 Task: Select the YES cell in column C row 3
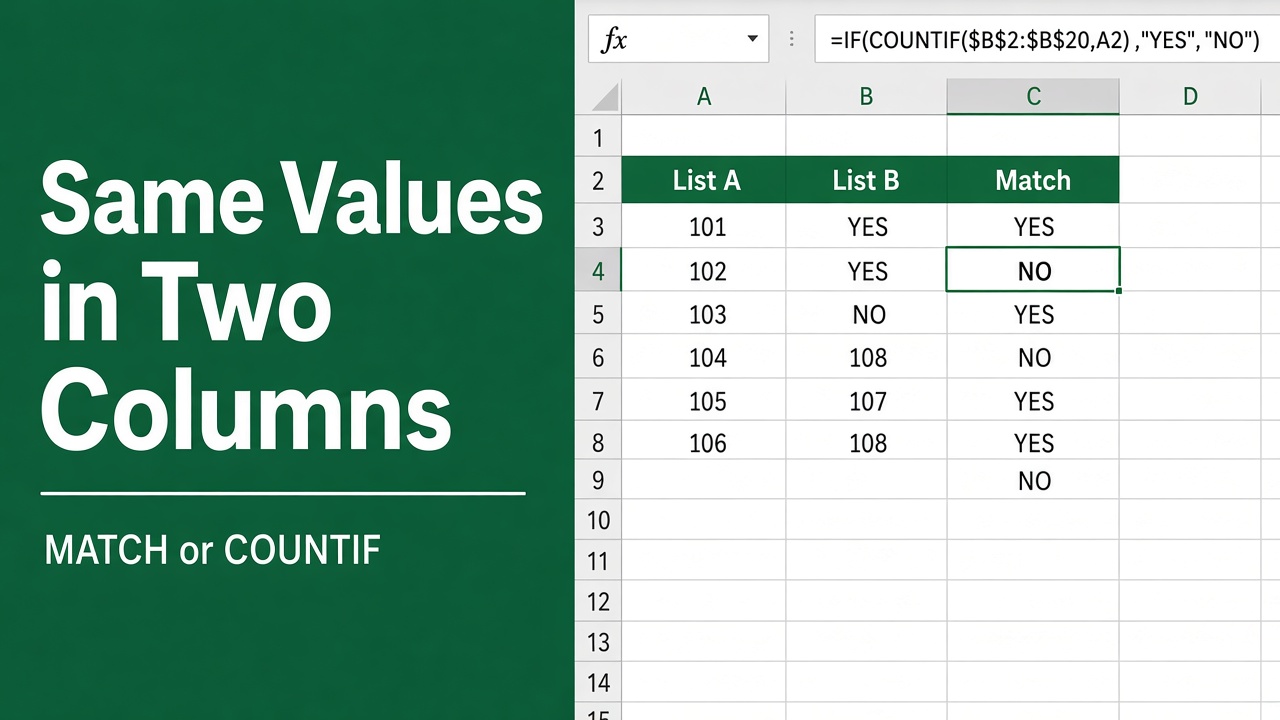[x=1033, y=227]
